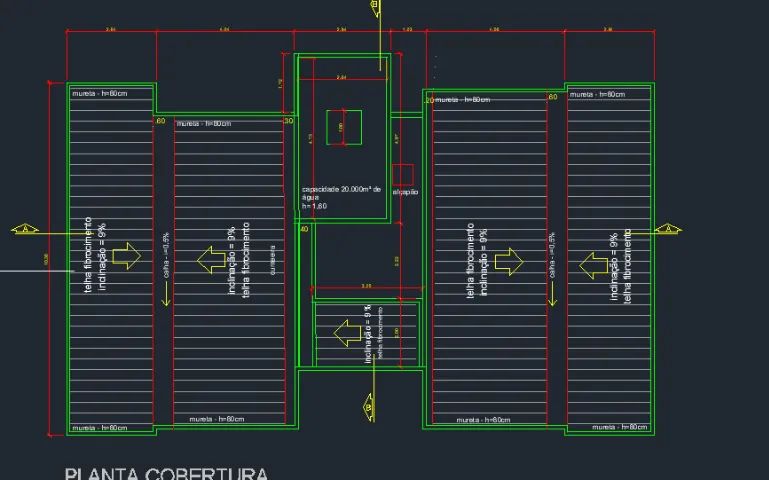This screenshot has width=769, height=480.
Task: Click the left calha downward flow arrow
Action: coord(166,295)
